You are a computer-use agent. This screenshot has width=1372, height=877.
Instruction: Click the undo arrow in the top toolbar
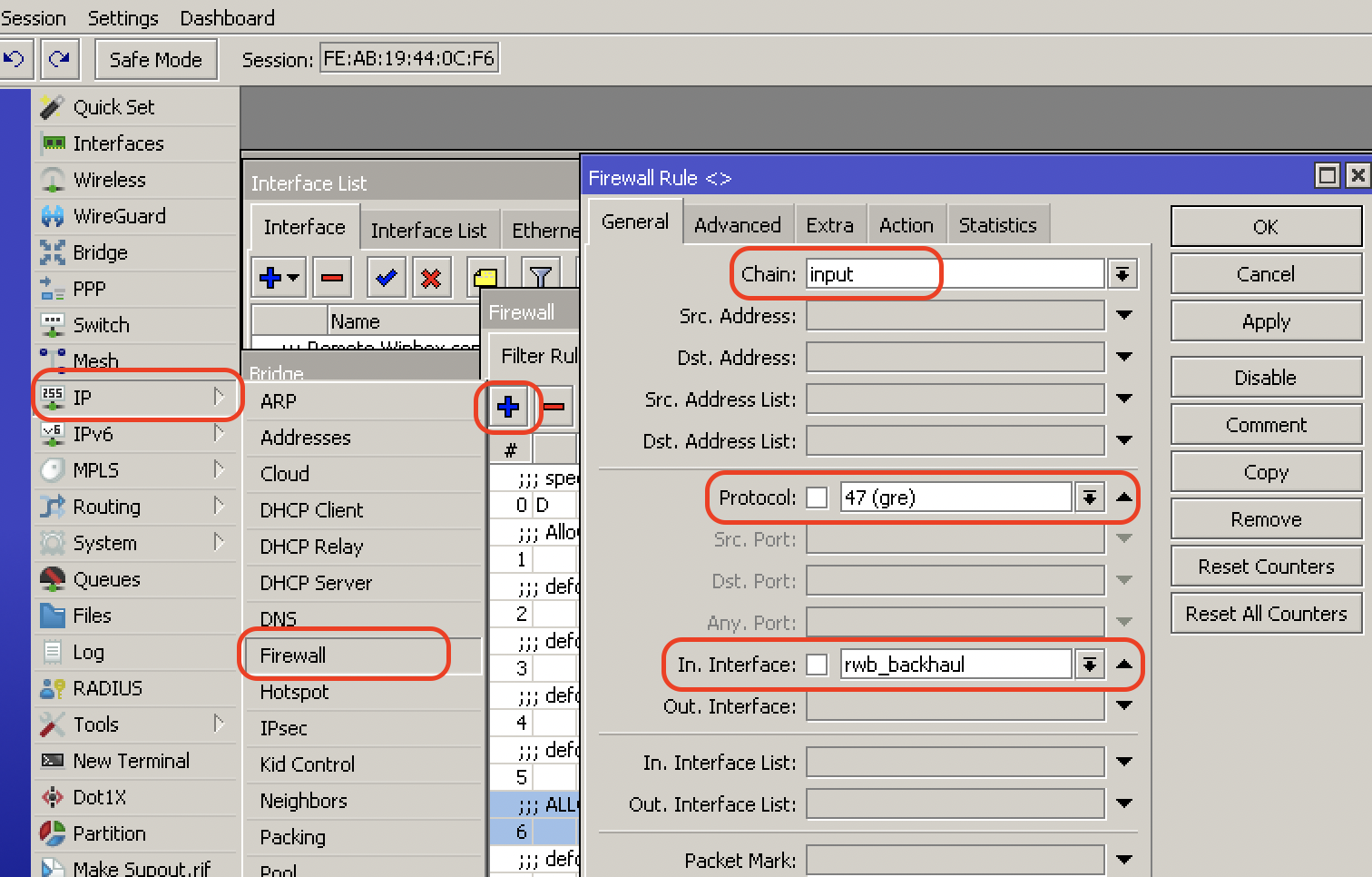[14, 58]
